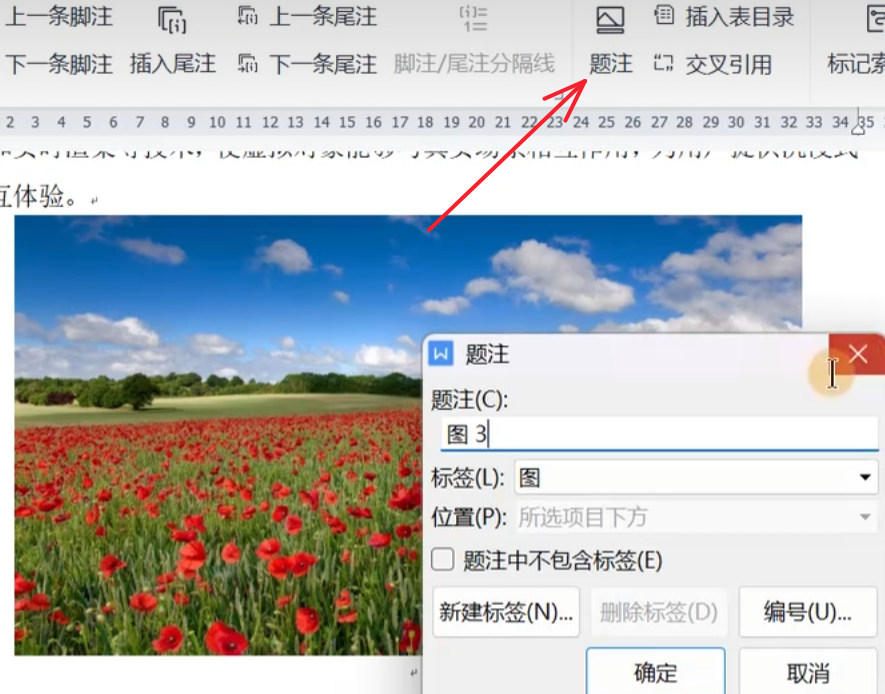Click previous endnote icon beside 上一条尾注
Viewport: 885px width, 694px height.
click(x=248, y=16)
